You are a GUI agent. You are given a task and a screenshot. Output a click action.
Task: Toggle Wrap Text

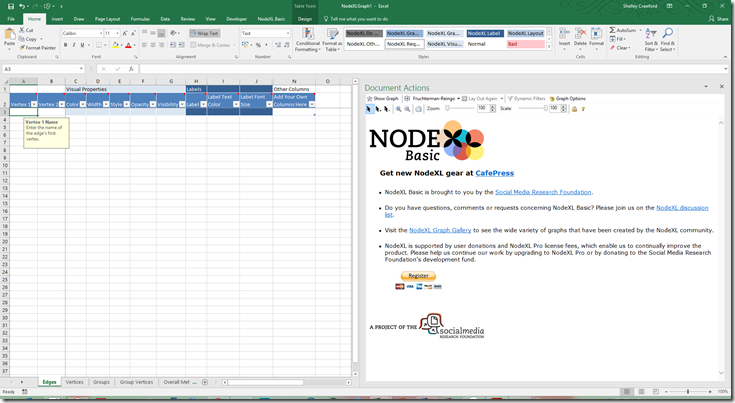pos(204,33)
